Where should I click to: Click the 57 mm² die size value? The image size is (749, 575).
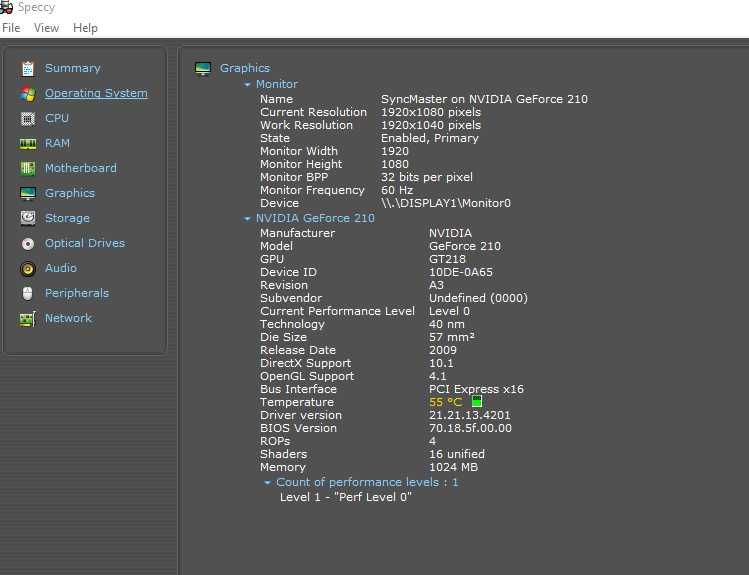[x=451, y=337]
